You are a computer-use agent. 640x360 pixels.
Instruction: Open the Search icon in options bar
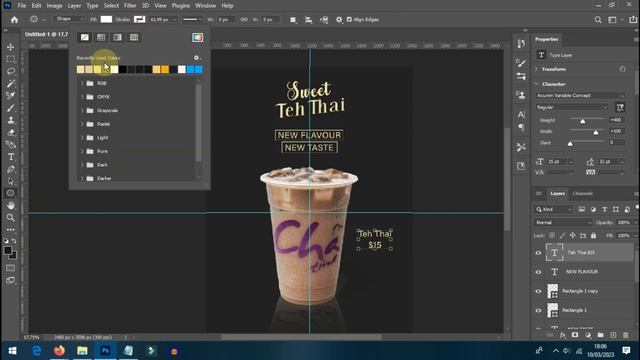[x=598, y=20]
